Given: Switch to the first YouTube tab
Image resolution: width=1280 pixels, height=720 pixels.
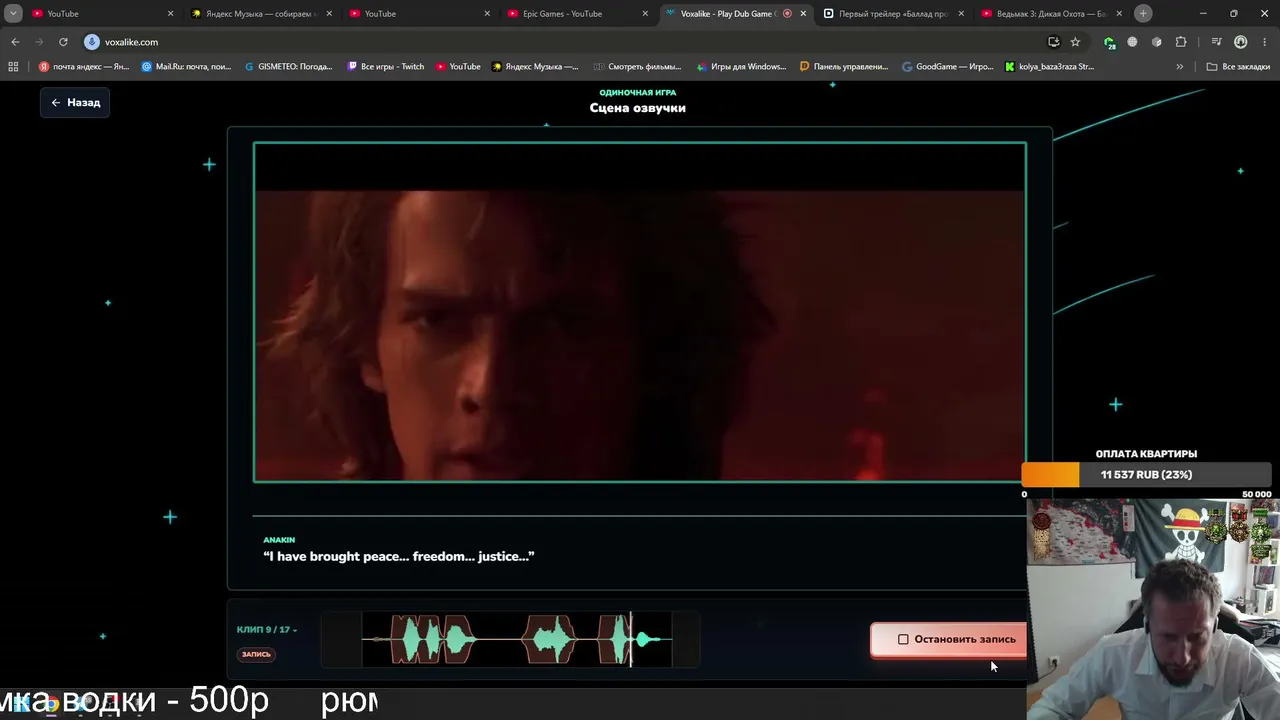Looking at the screenshot, I should pyautogui.click(x=103, y=13).
